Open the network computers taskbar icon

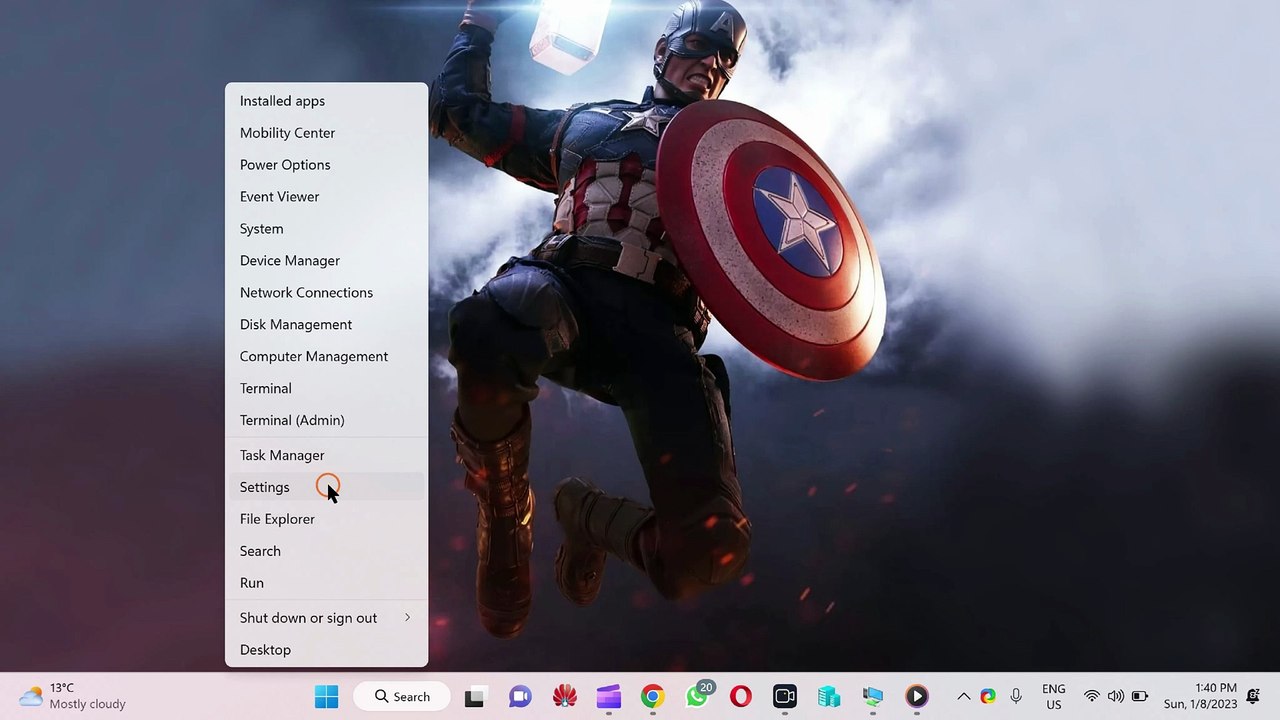click(873, 696)
